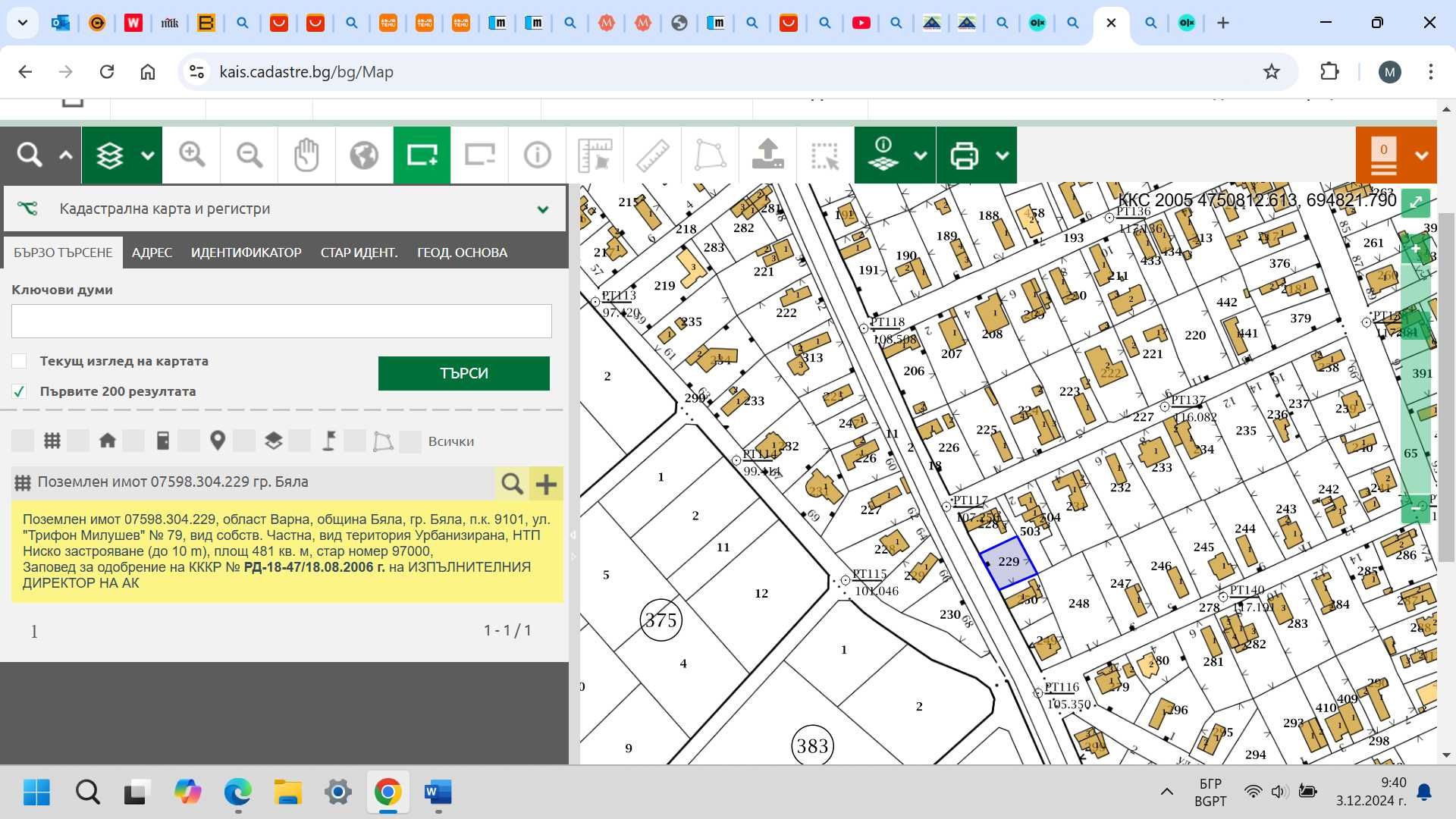1456x819 pixels.
Task: Expand the orange results dropdown arrow
Action: (1421, 155)
